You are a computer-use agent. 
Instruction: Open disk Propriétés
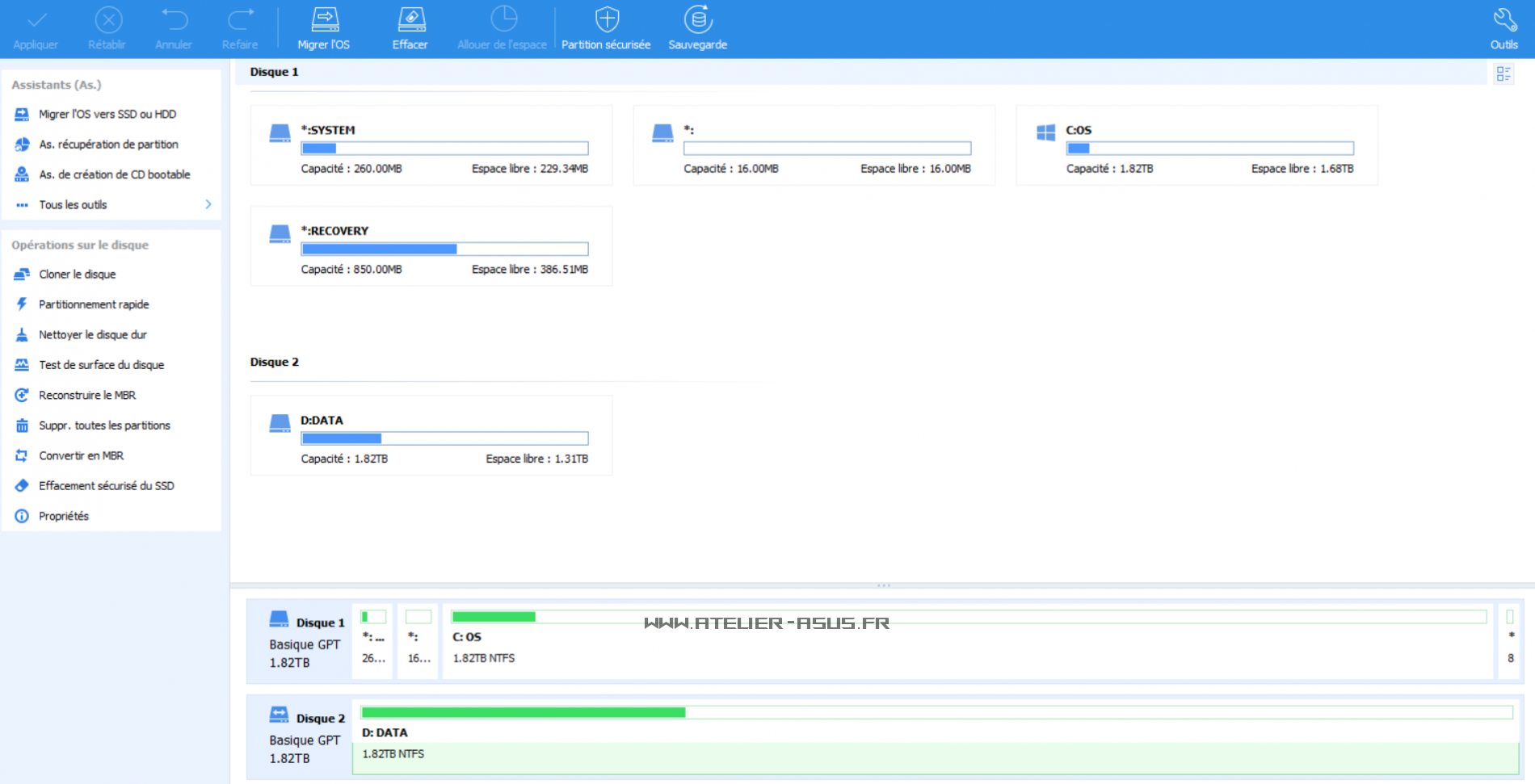(64, 516)
